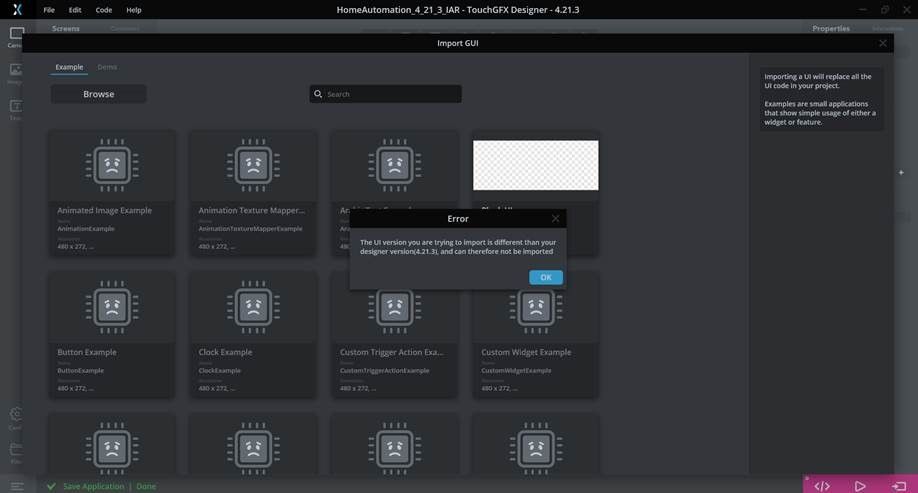Select the Animation Texture Mapper example card
Screen dimensions: 918x493
(x=253, y=193)
